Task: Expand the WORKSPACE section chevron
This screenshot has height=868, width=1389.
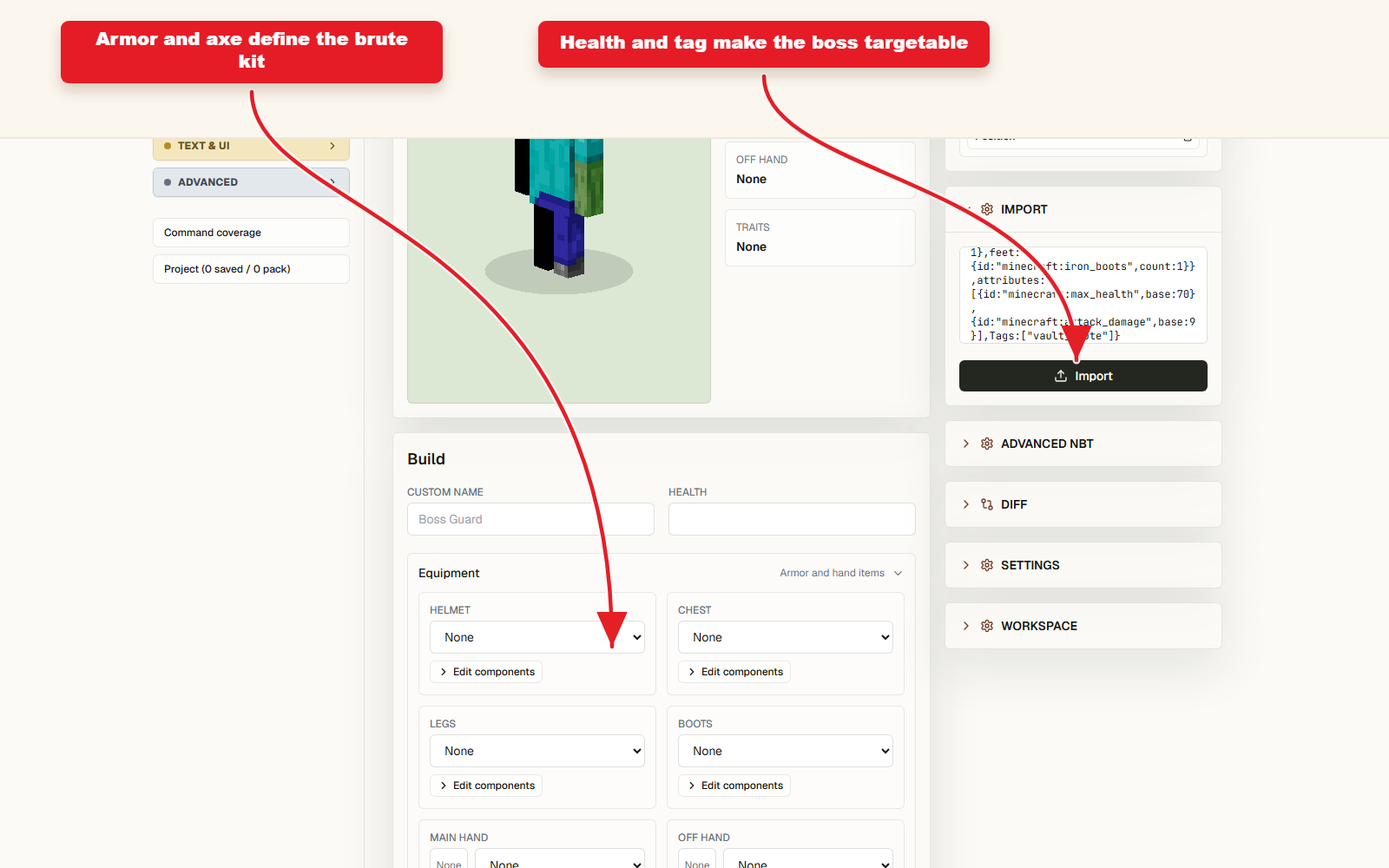Action: (x=966, y=626)
